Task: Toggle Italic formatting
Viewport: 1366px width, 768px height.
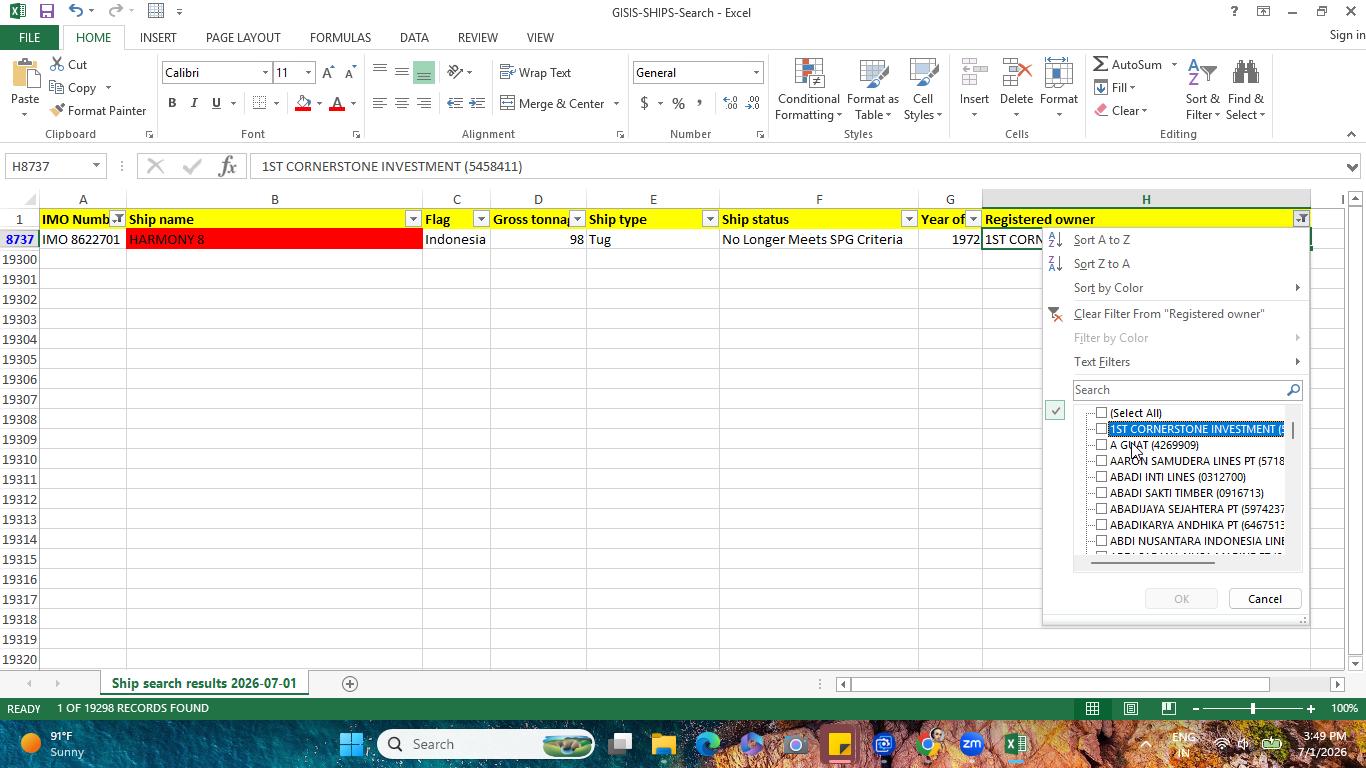Action: pos(194,103)
